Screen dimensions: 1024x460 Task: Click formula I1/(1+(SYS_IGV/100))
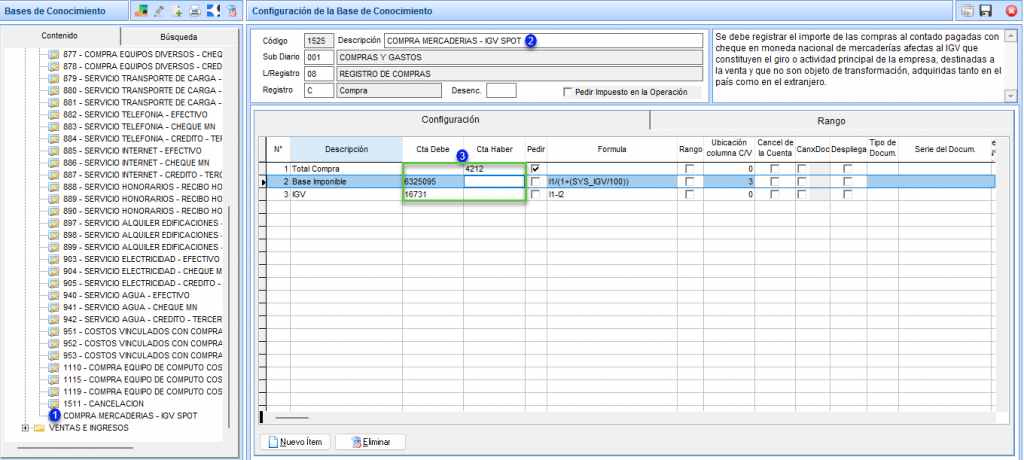coord(612,182)
